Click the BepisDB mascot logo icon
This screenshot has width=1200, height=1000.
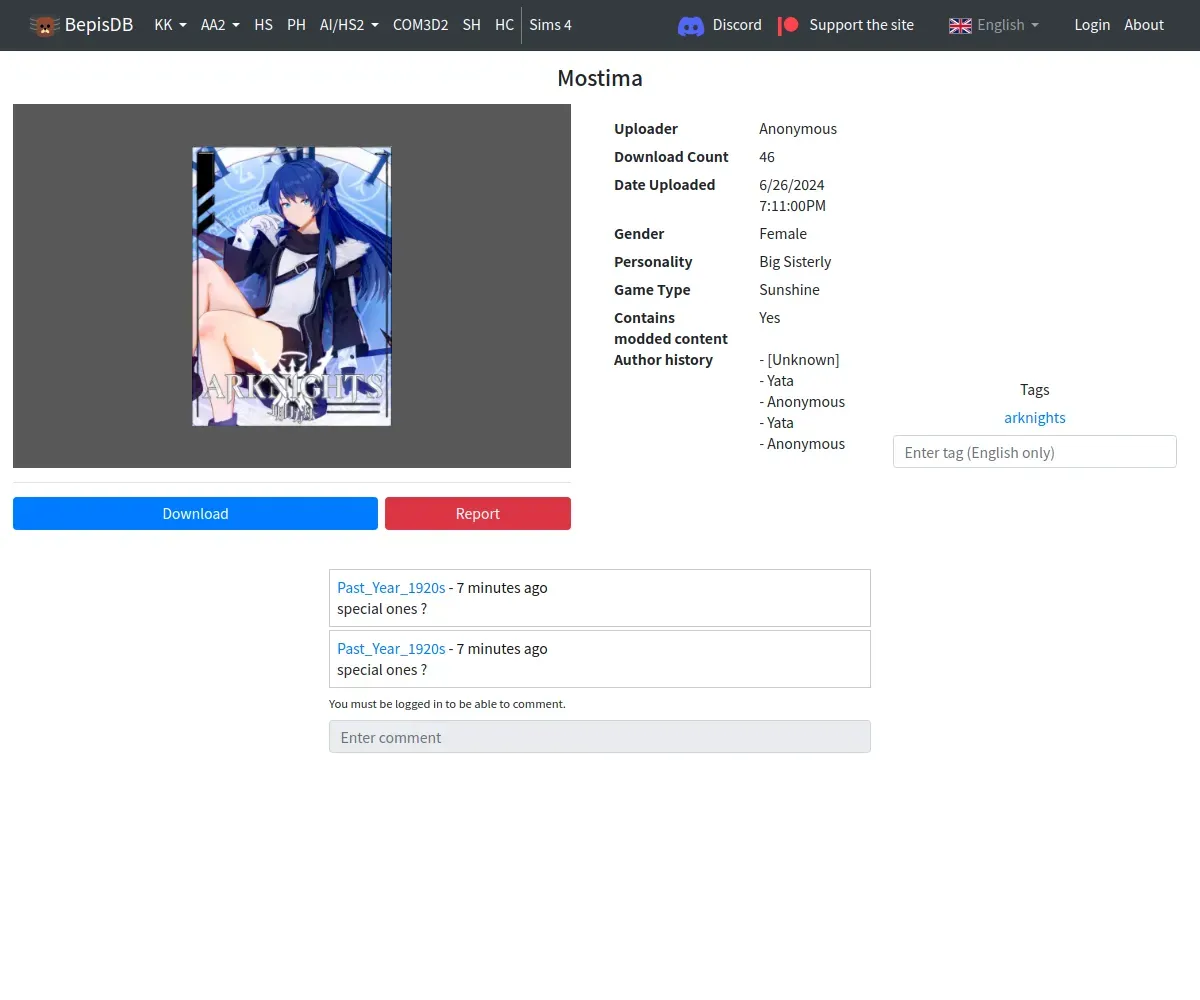(x=44, y=25)
